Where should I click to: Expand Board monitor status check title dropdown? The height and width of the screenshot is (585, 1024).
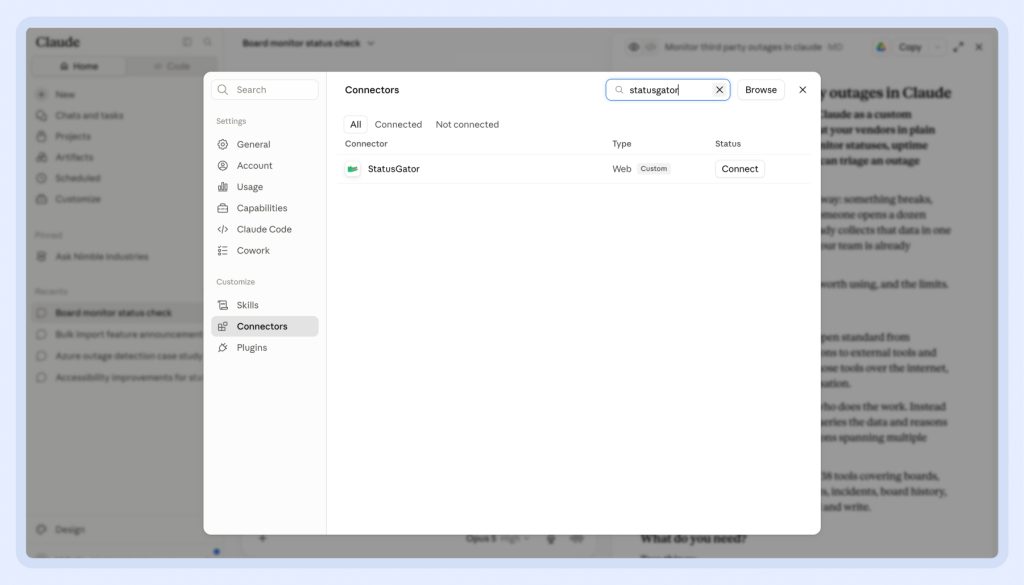pyautogui.click(x=370, y=43)
